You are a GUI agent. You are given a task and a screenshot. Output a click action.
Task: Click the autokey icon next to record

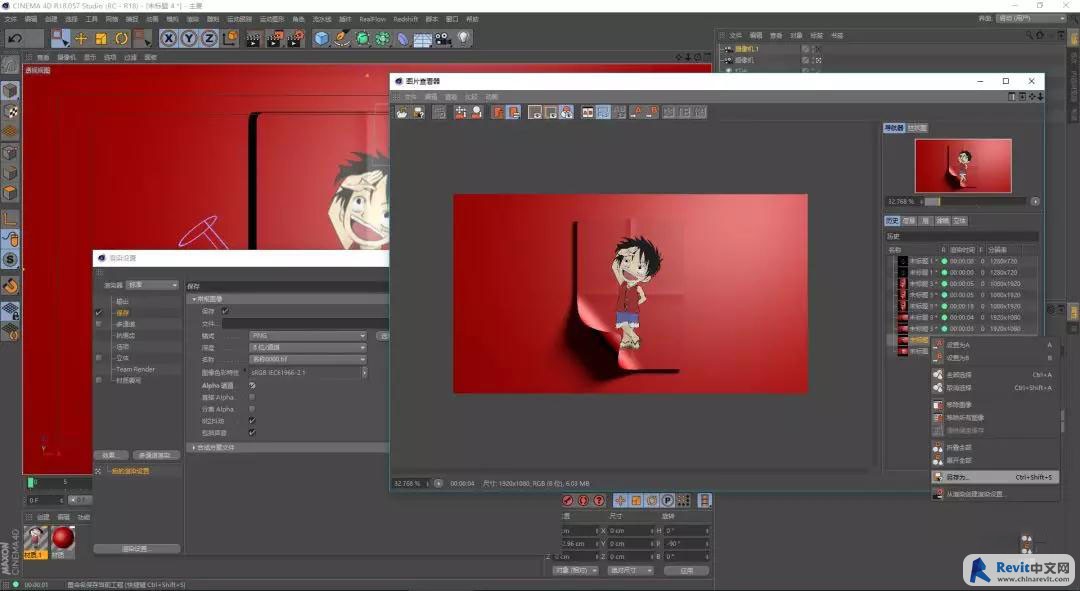[x=583, y=501]
